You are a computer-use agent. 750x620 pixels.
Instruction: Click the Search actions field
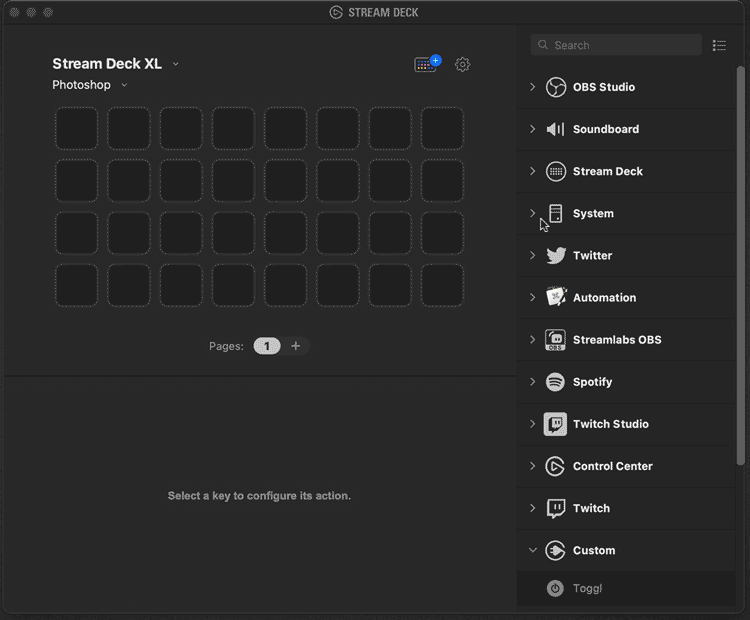(x=616, y=45)
